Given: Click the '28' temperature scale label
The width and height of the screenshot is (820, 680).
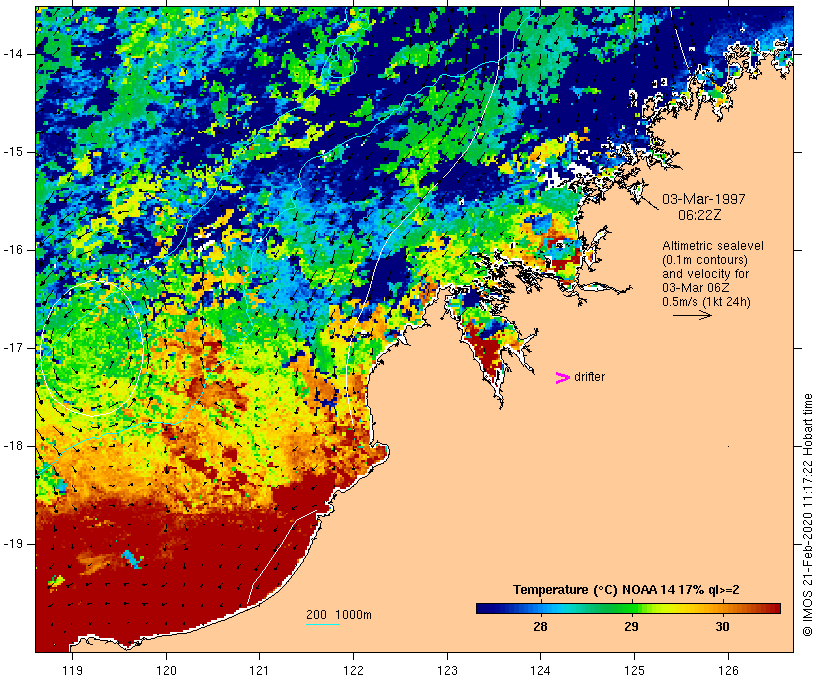Looking at the screenshot, I should pyautogui.click(x=540, y=626).
